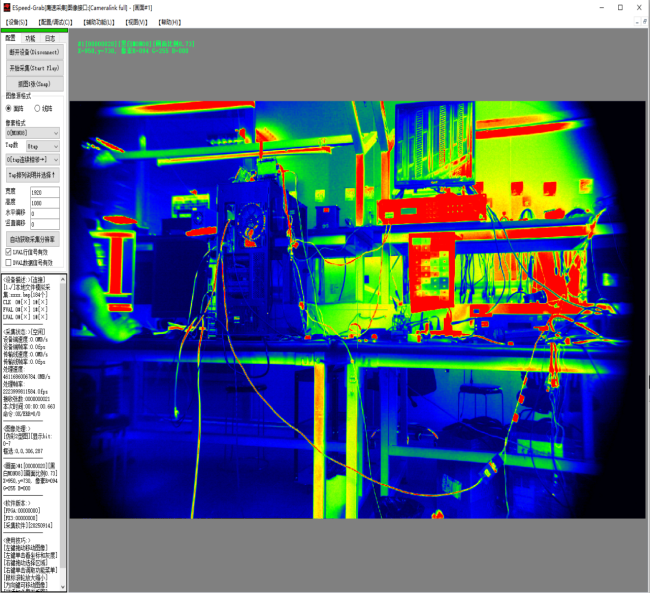Click the FVAL status line in info panel
The height and width of the screenshot is (594, 650).
tap(26, 310)
